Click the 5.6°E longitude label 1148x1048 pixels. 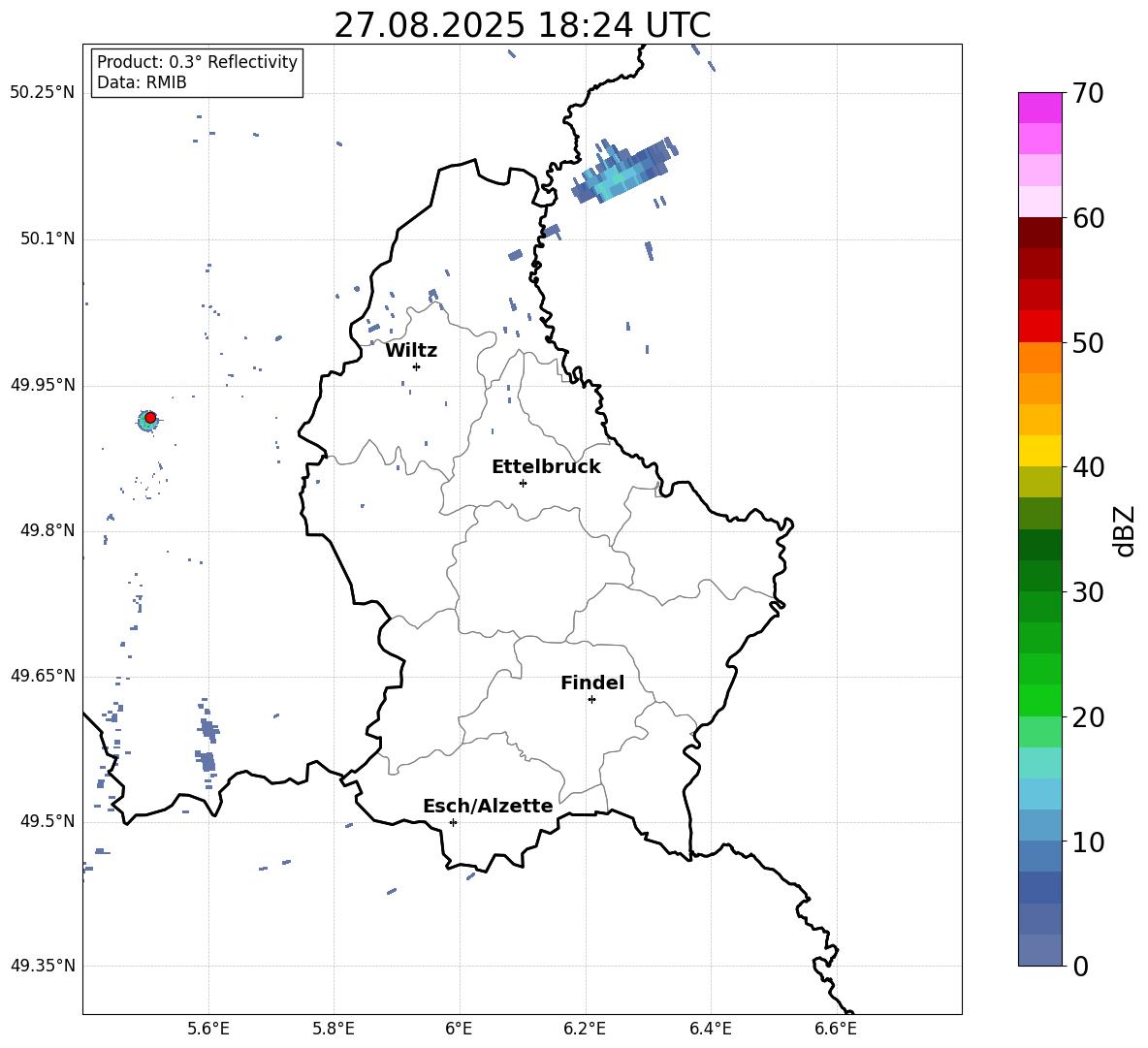(x=208, y=1029)
